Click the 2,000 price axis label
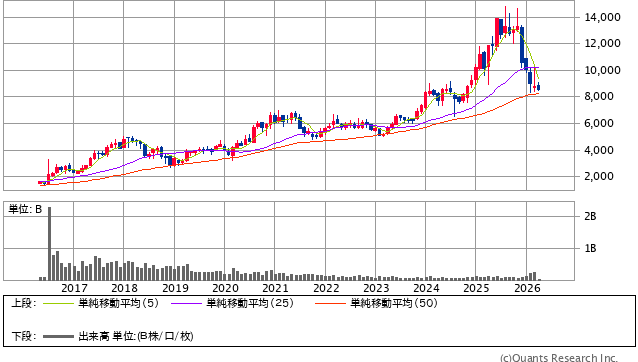Screen dimensions: 638x362 pos(599,176)
